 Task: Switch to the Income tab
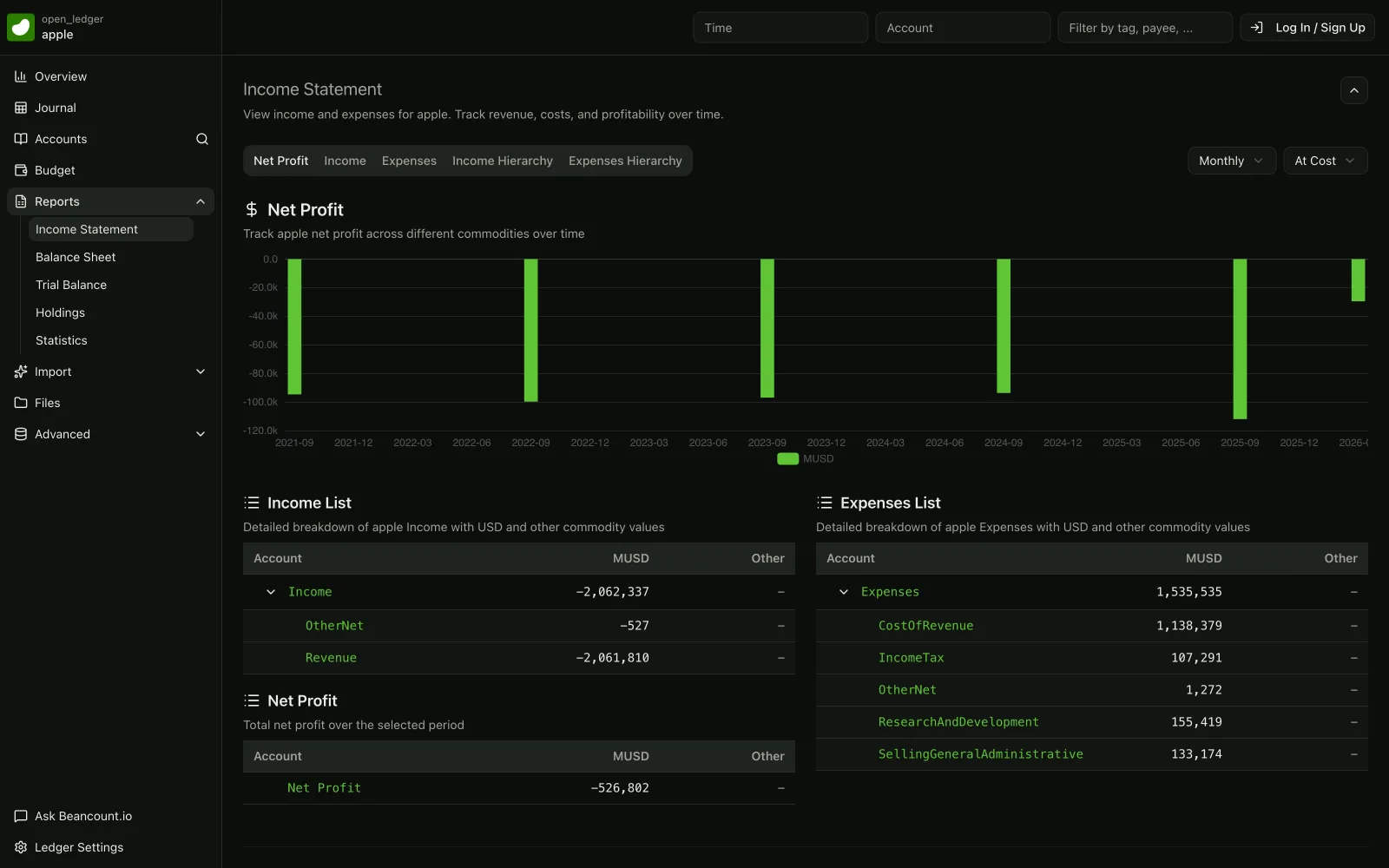click(345, 161)
